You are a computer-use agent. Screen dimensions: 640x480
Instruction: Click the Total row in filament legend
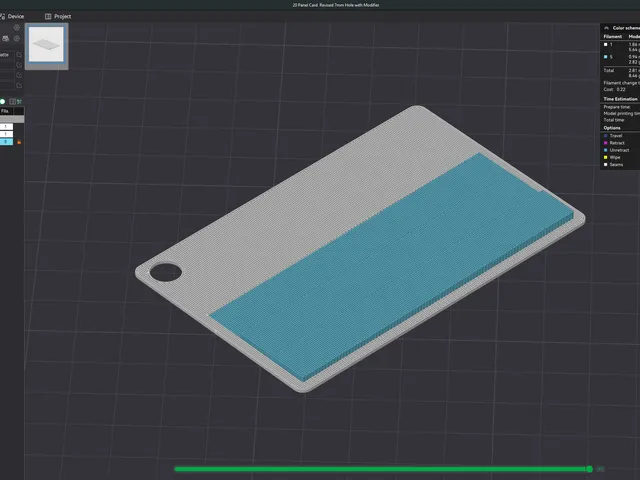(x=621, y=73)
